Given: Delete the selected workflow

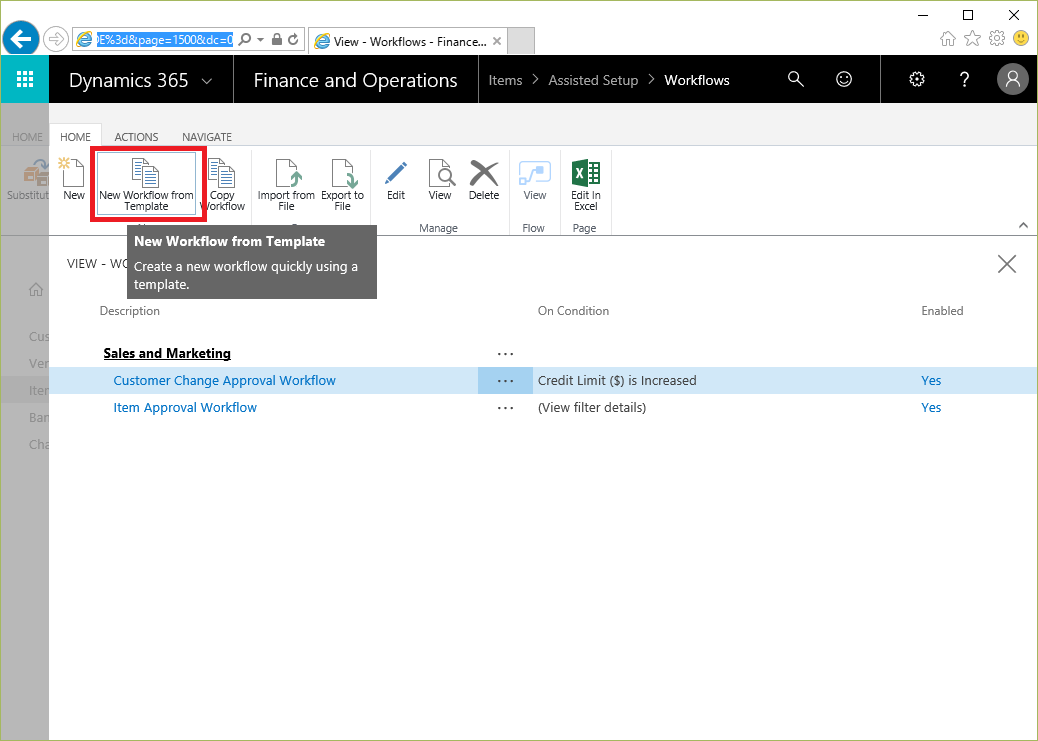Looking at the screenshot, I should tap(484, 180).
